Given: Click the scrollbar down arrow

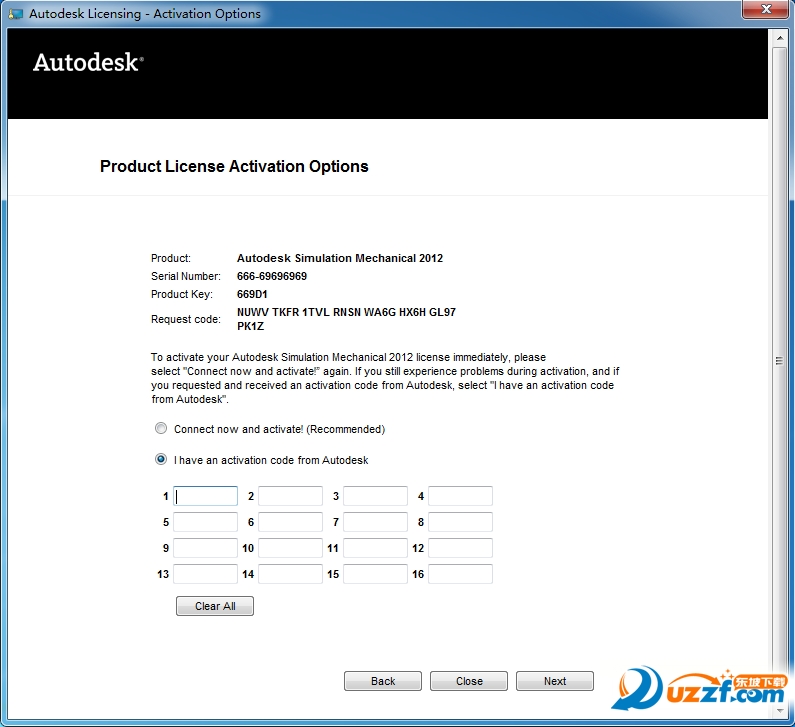Looking at the screenshot, I should click(780, 710).
